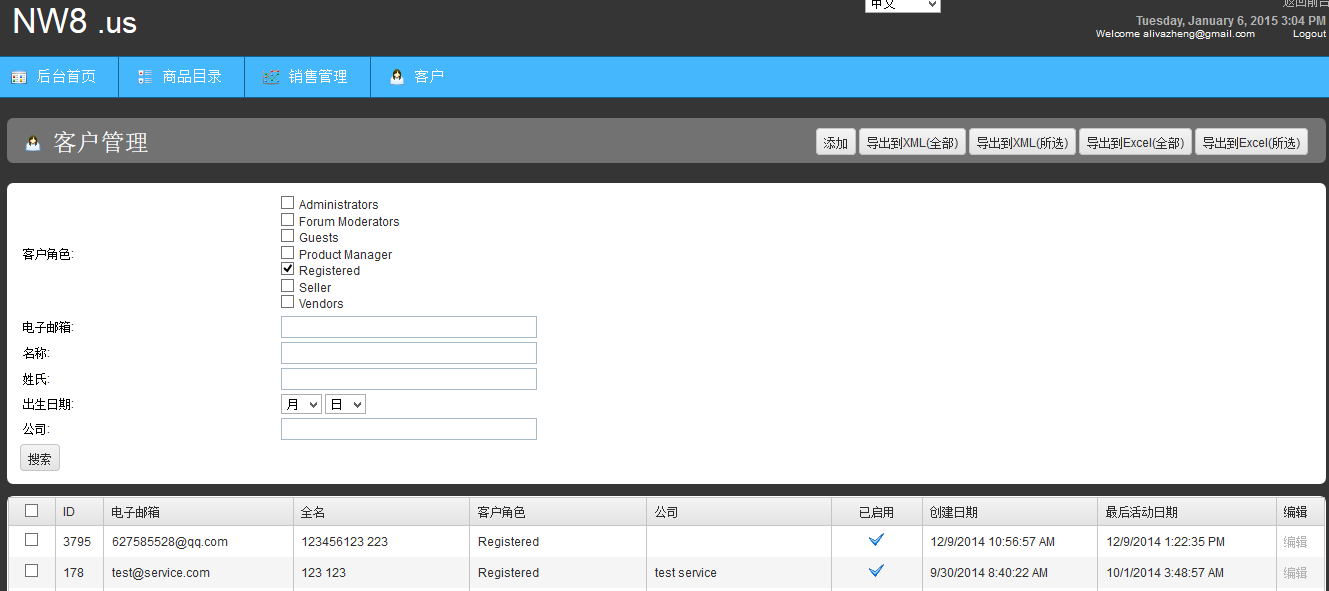
Task: Click the enabled checkmark for test@service.com
Action: click(876, 571)
